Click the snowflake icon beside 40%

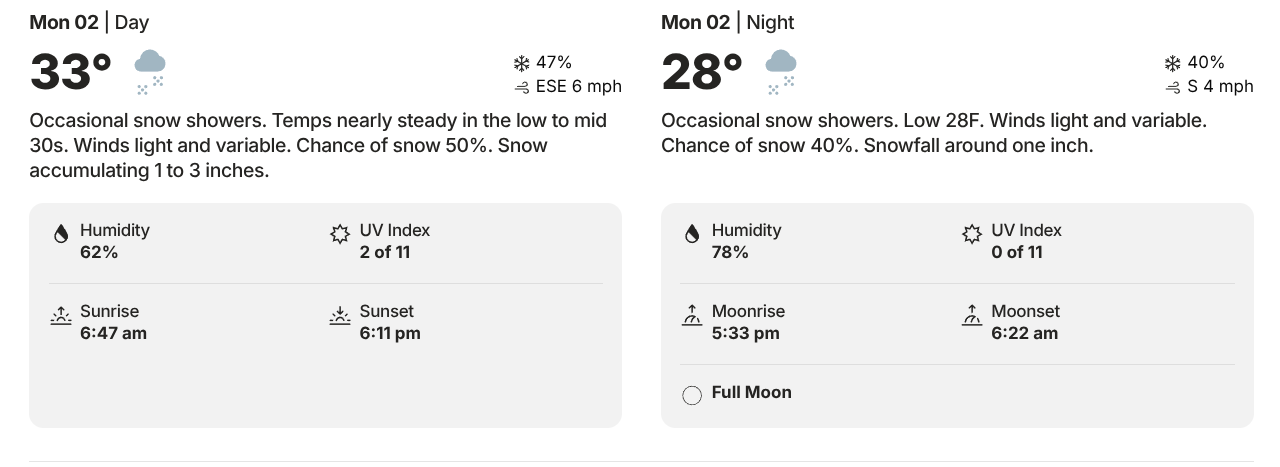(1172, 63)
